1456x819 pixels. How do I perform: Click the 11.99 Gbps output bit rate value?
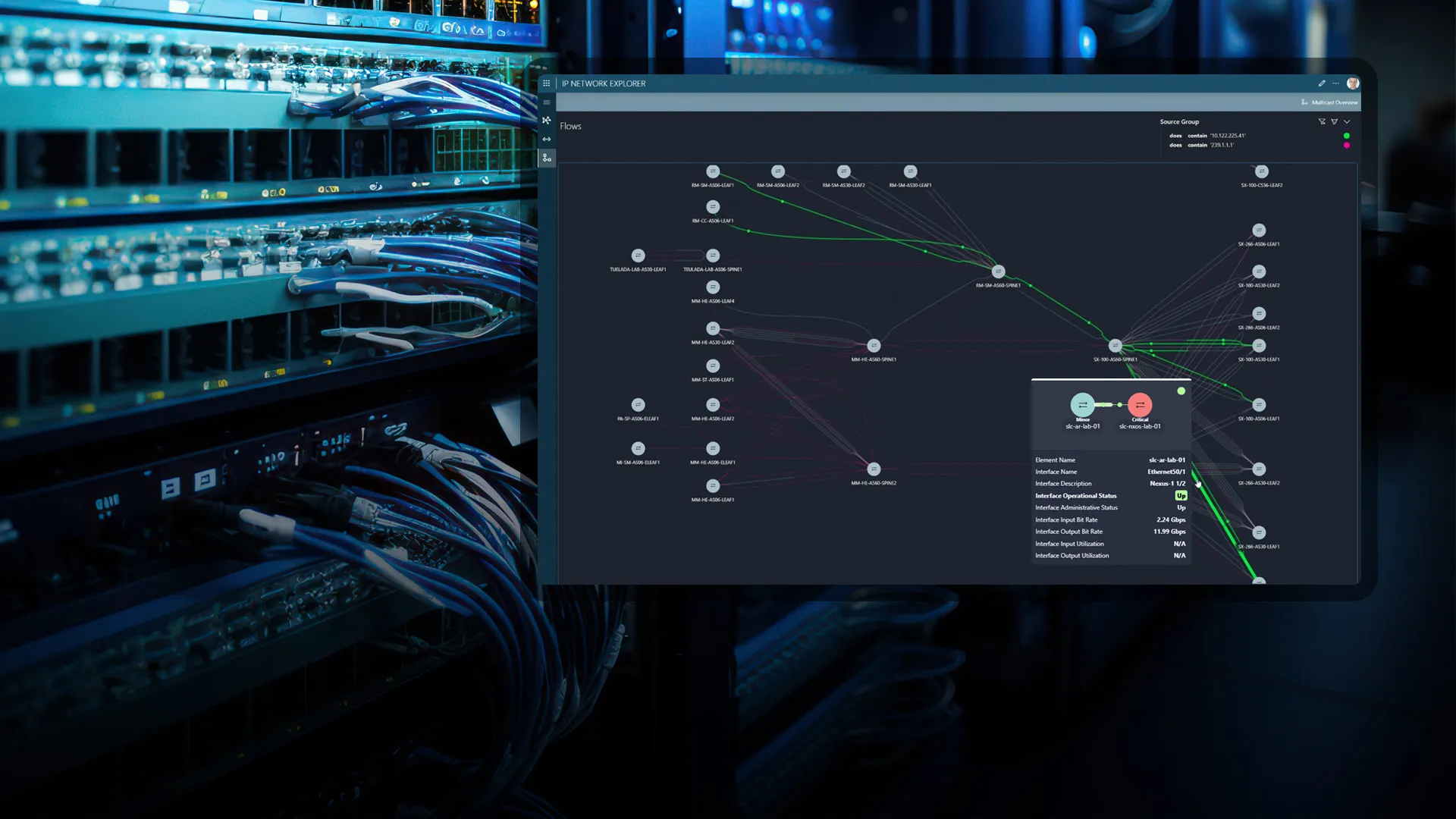(x=1169, y=532)
